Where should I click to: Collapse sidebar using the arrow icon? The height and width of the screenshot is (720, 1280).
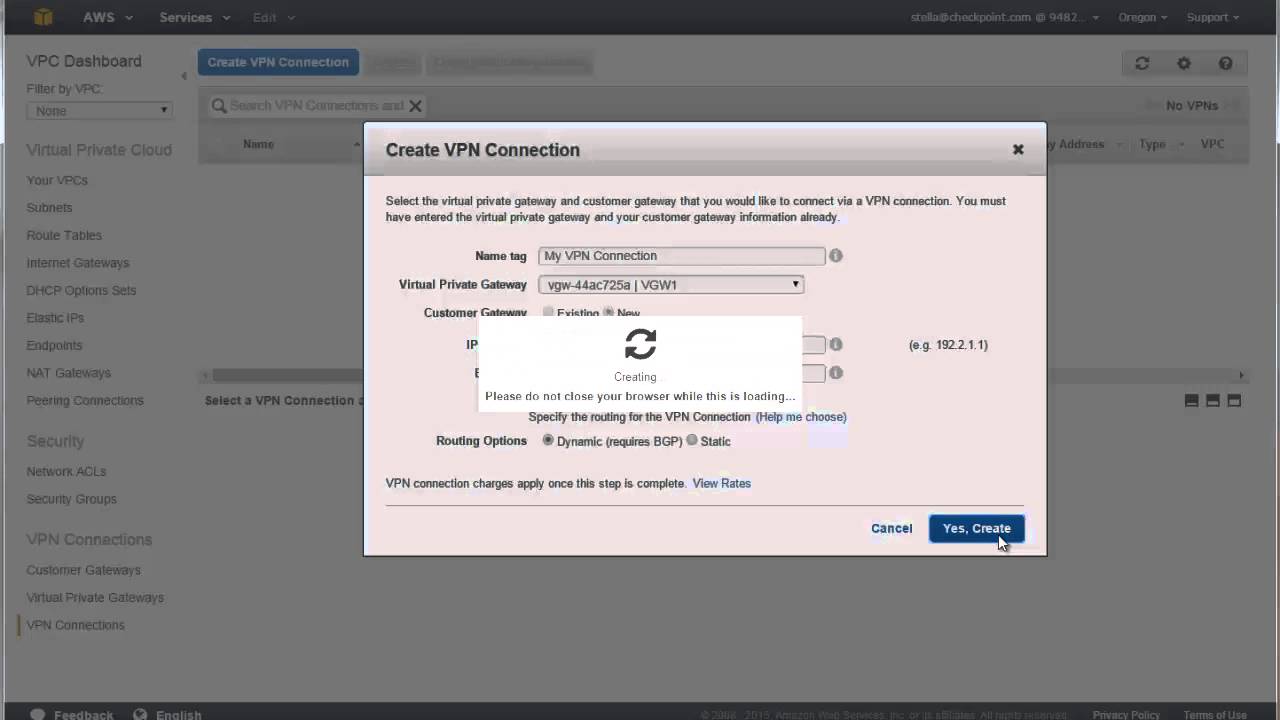click(x=184, y=76)
